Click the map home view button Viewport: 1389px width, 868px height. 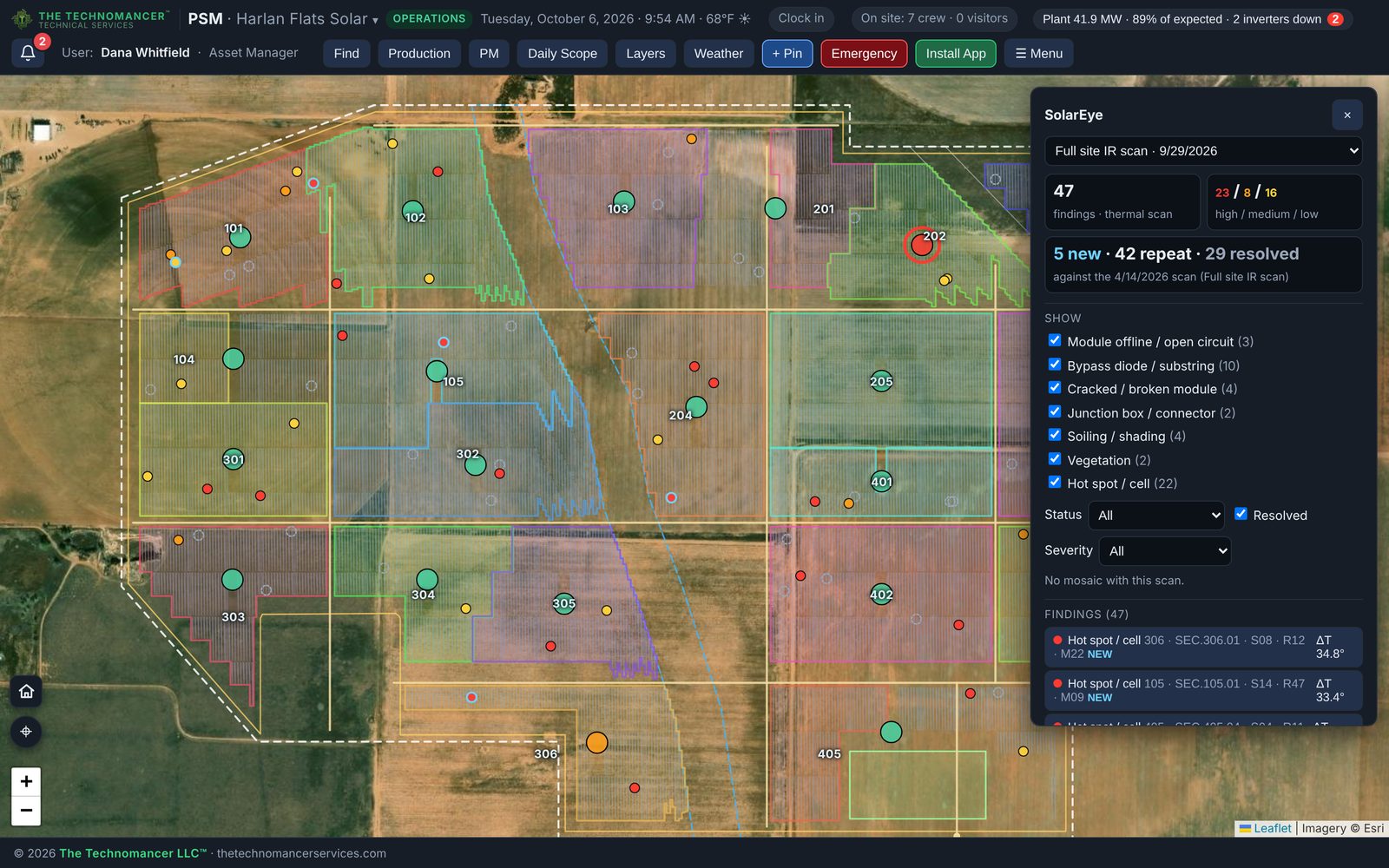26,692
